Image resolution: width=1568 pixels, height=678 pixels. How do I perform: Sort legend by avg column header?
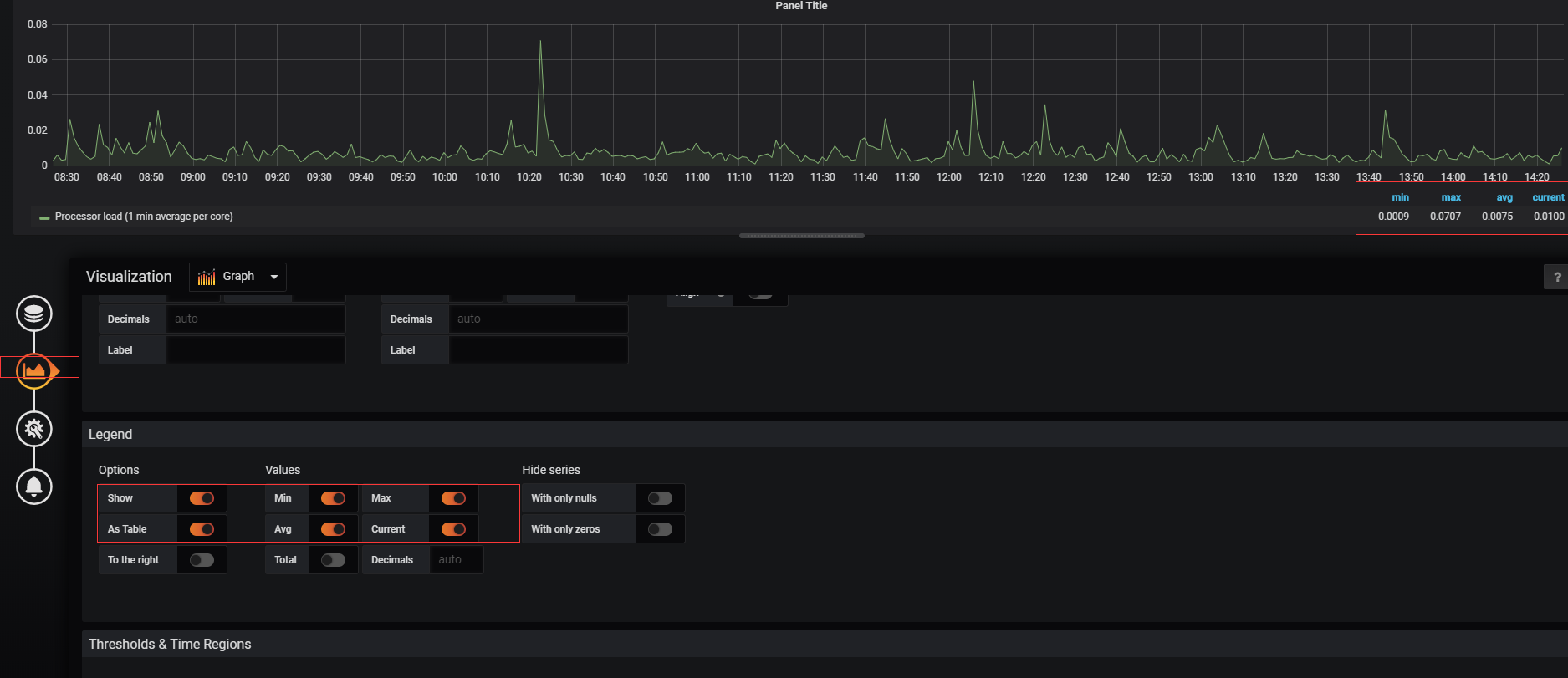[1504, 198]
